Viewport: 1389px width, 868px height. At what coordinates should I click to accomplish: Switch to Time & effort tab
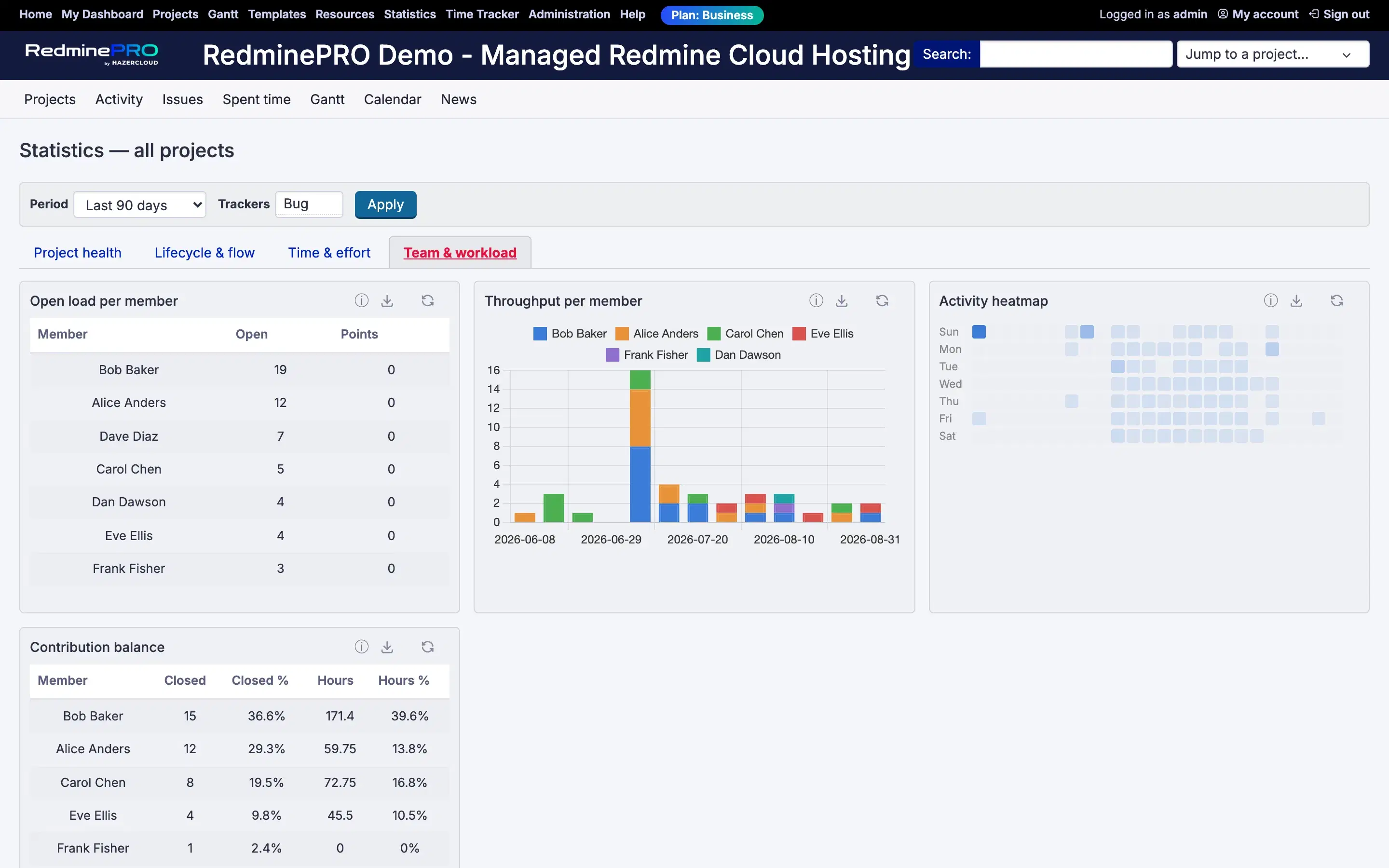click(329, 253)
